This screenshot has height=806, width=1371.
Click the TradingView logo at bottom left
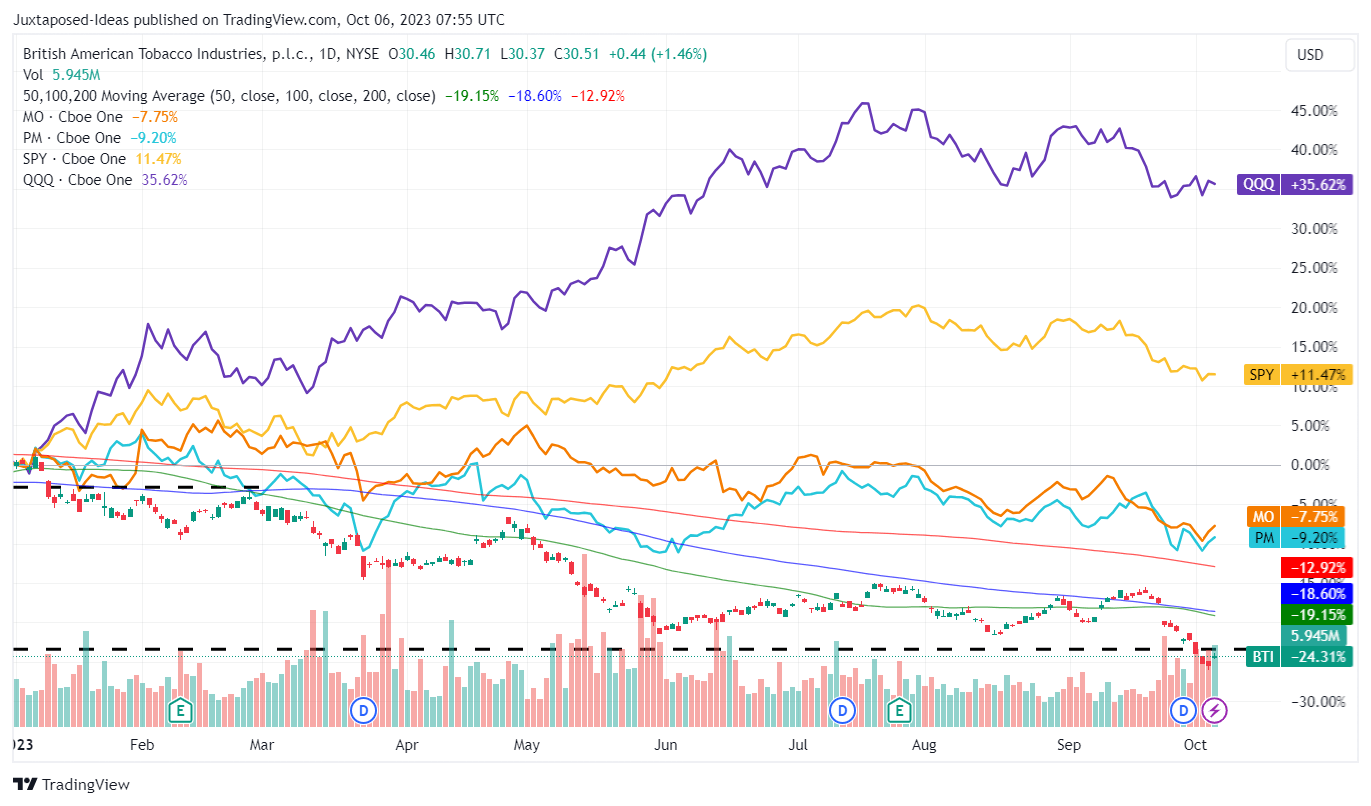pos(71,785)
